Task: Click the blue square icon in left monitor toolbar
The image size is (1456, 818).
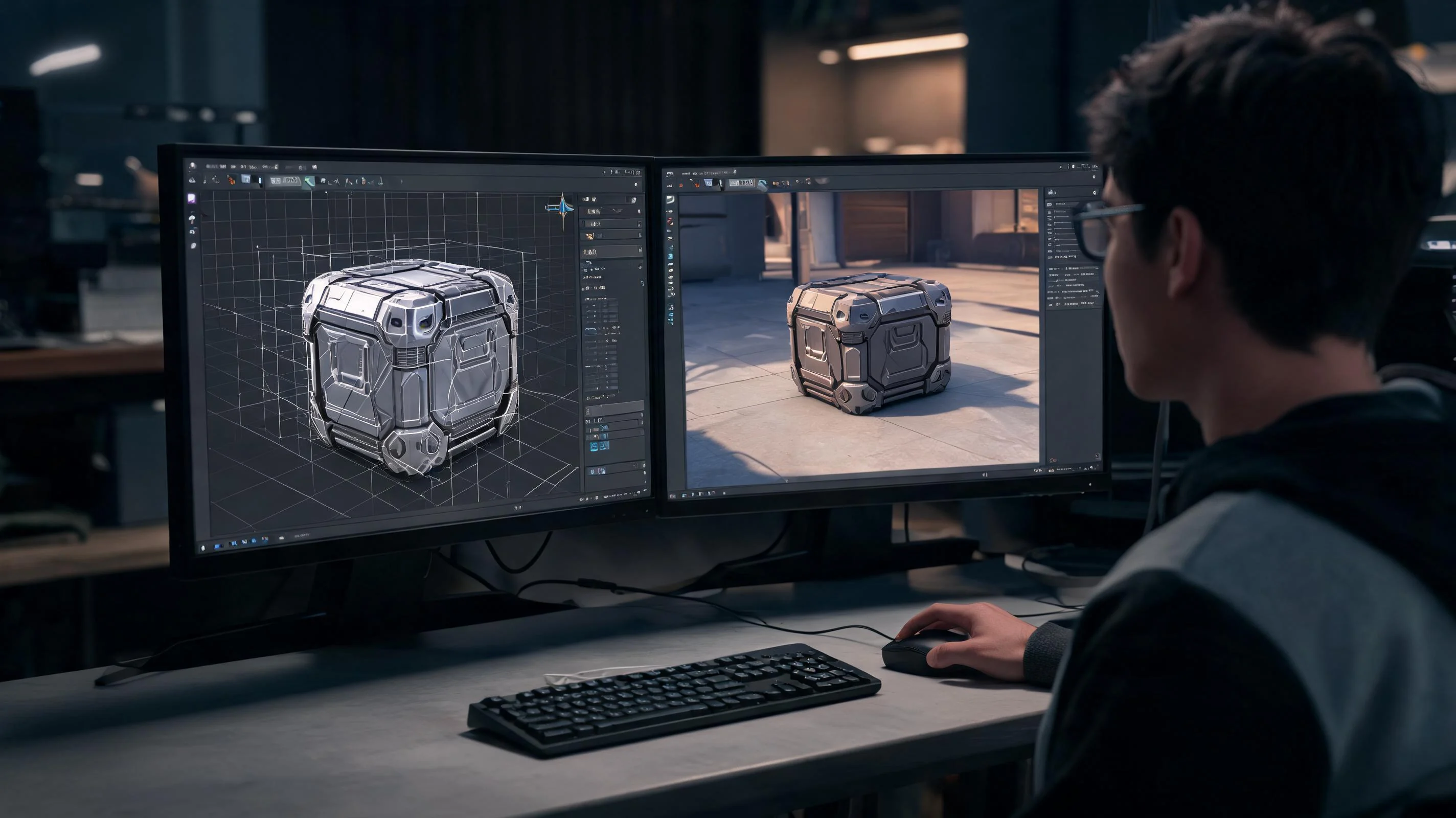Action: tap(246, 179)
